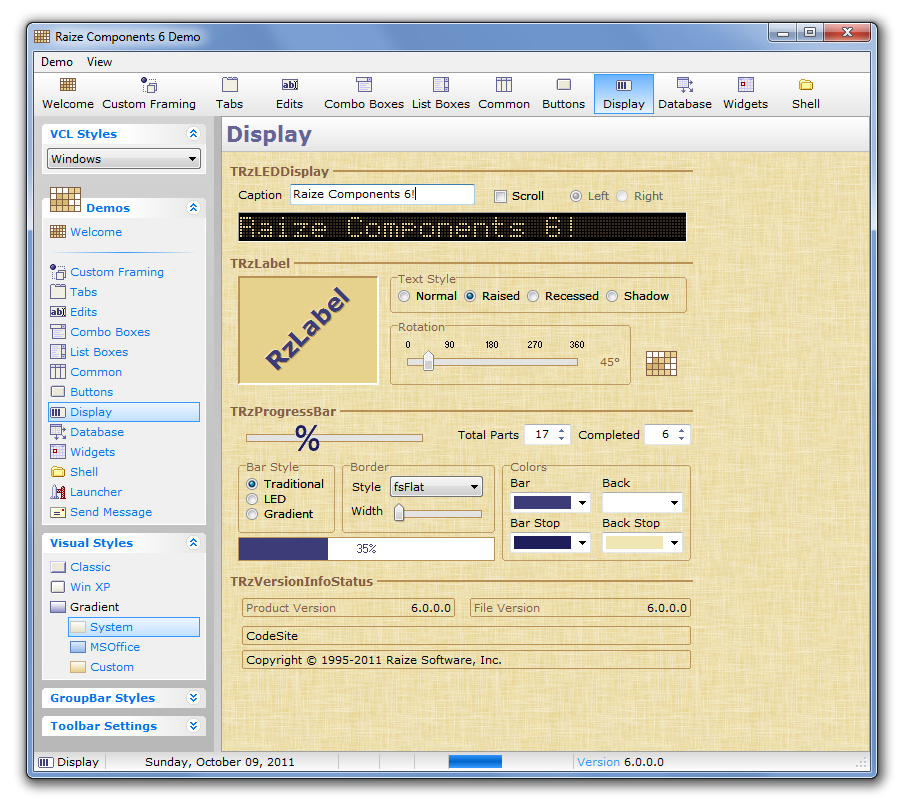Choose Normal text style
This screenshot has width=900, height=800.
click(x=404, y=296)
